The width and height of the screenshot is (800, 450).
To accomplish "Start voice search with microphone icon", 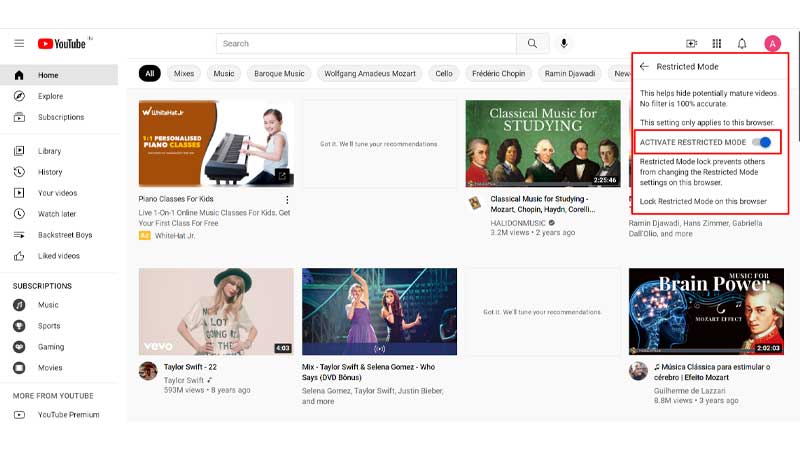I will click(564, 43).
